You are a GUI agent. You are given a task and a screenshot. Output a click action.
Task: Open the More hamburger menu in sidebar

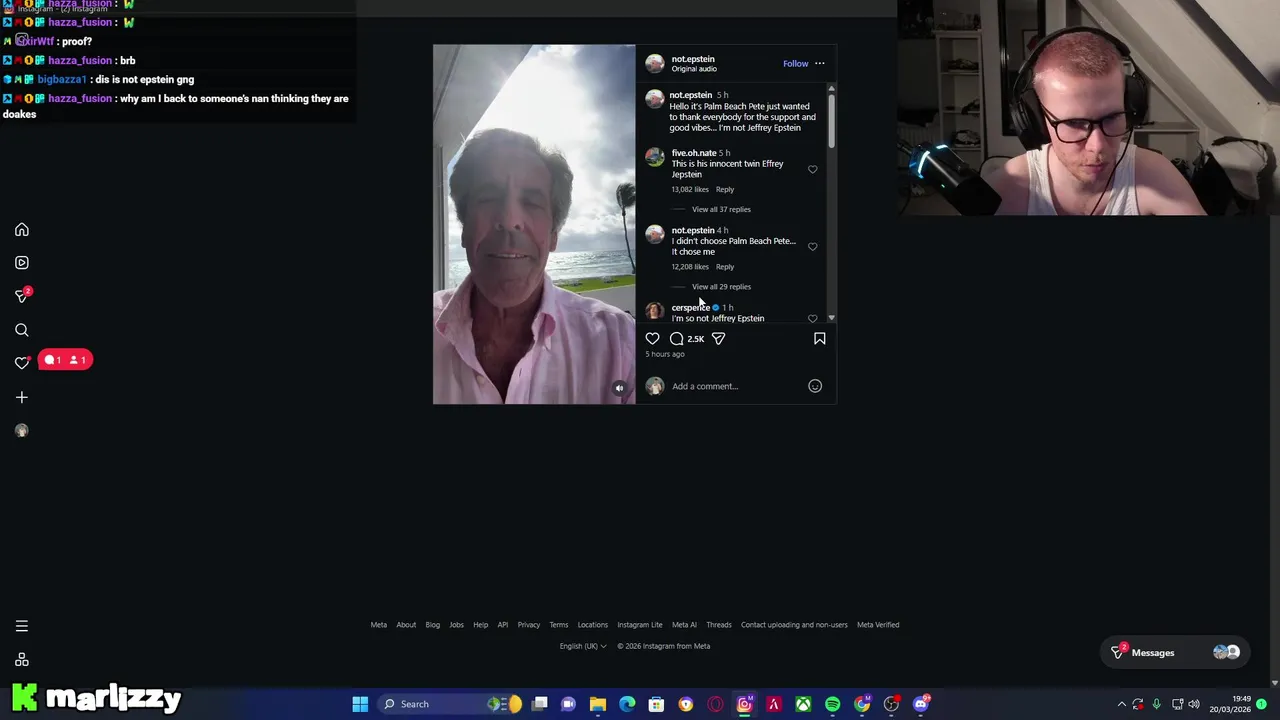pos(21,626)
